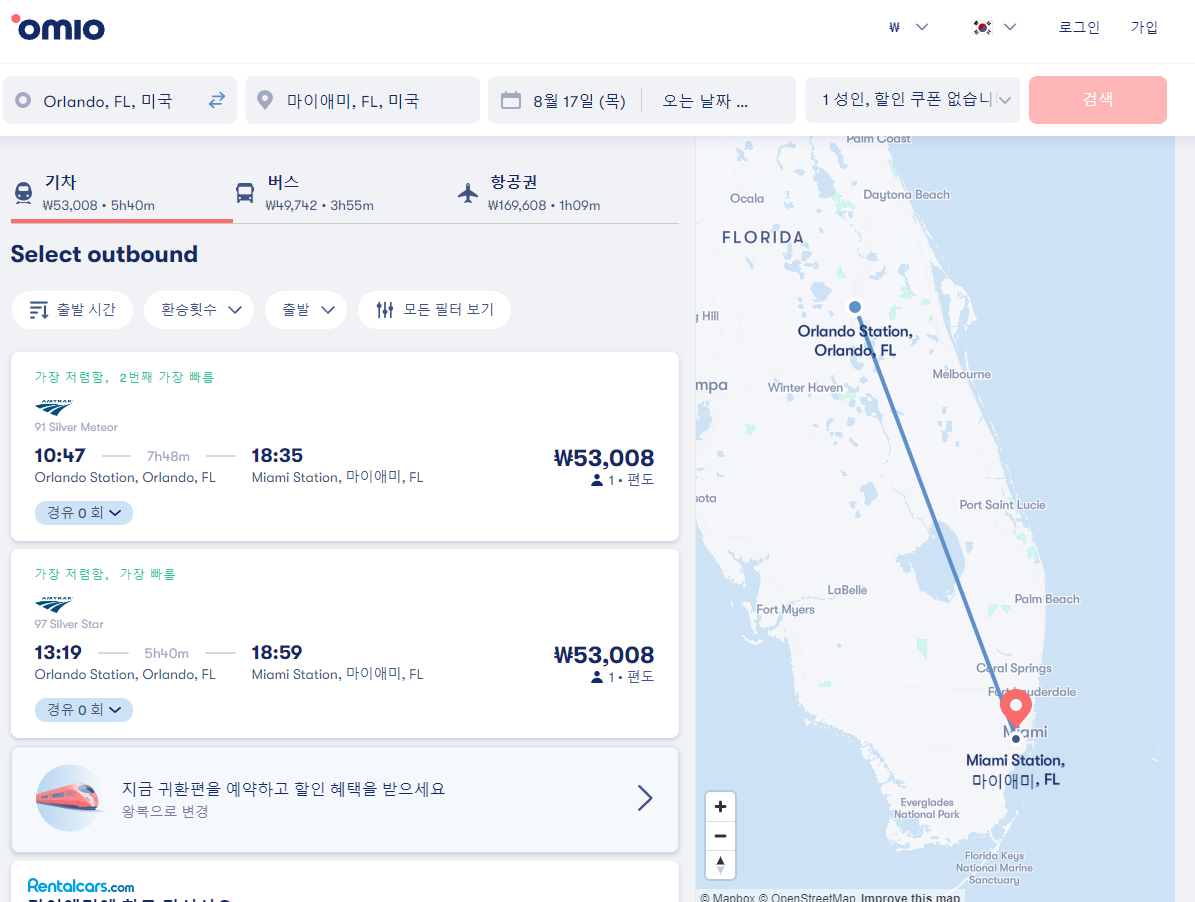Image resolution: width=1195 pixels, height=902 pixels.
Task: Change the 8월 17일 (목) departure date
Action: point(579,101)
